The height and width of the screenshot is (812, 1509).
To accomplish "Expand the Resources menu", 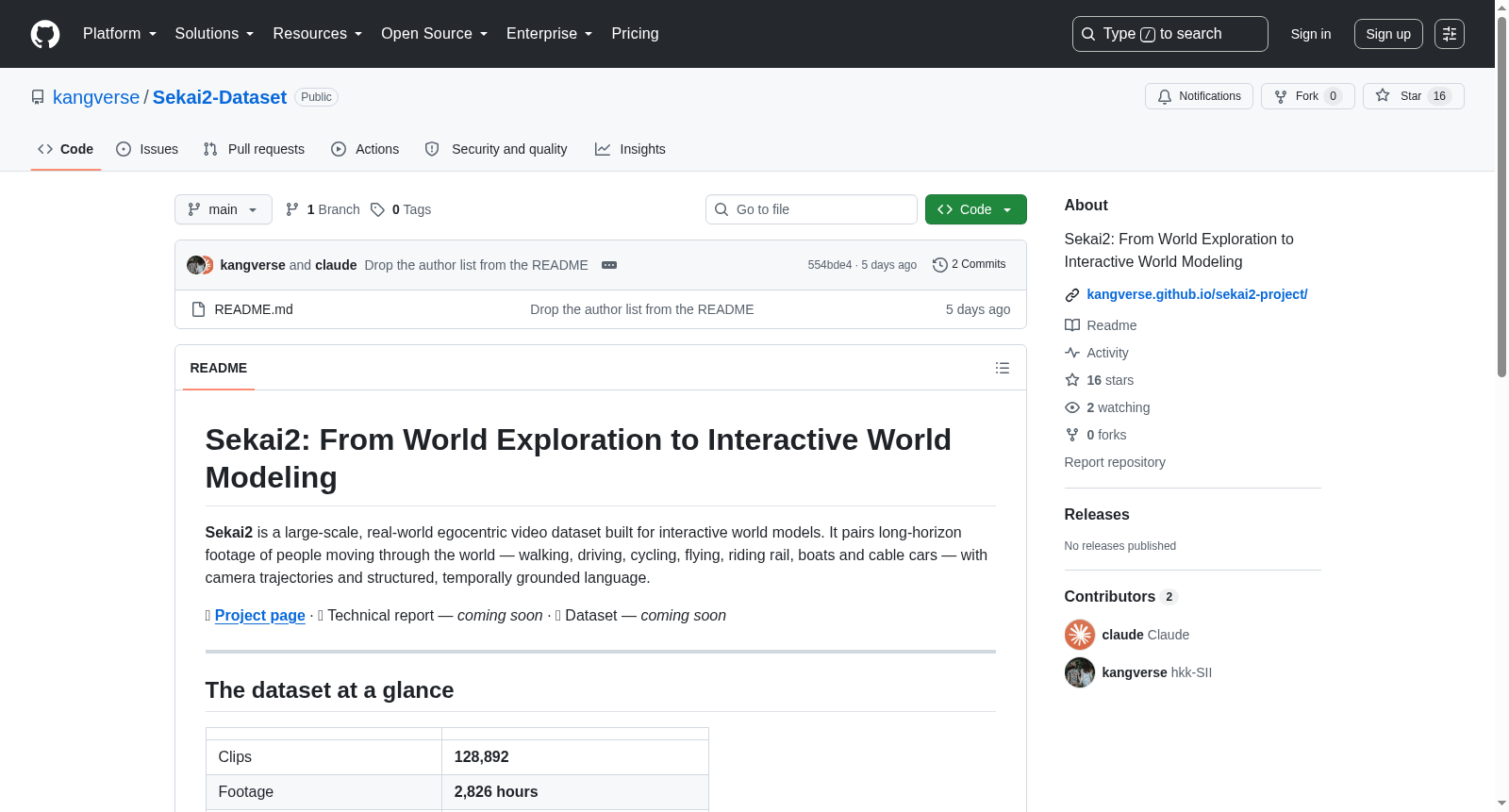I will coord(318,34).
